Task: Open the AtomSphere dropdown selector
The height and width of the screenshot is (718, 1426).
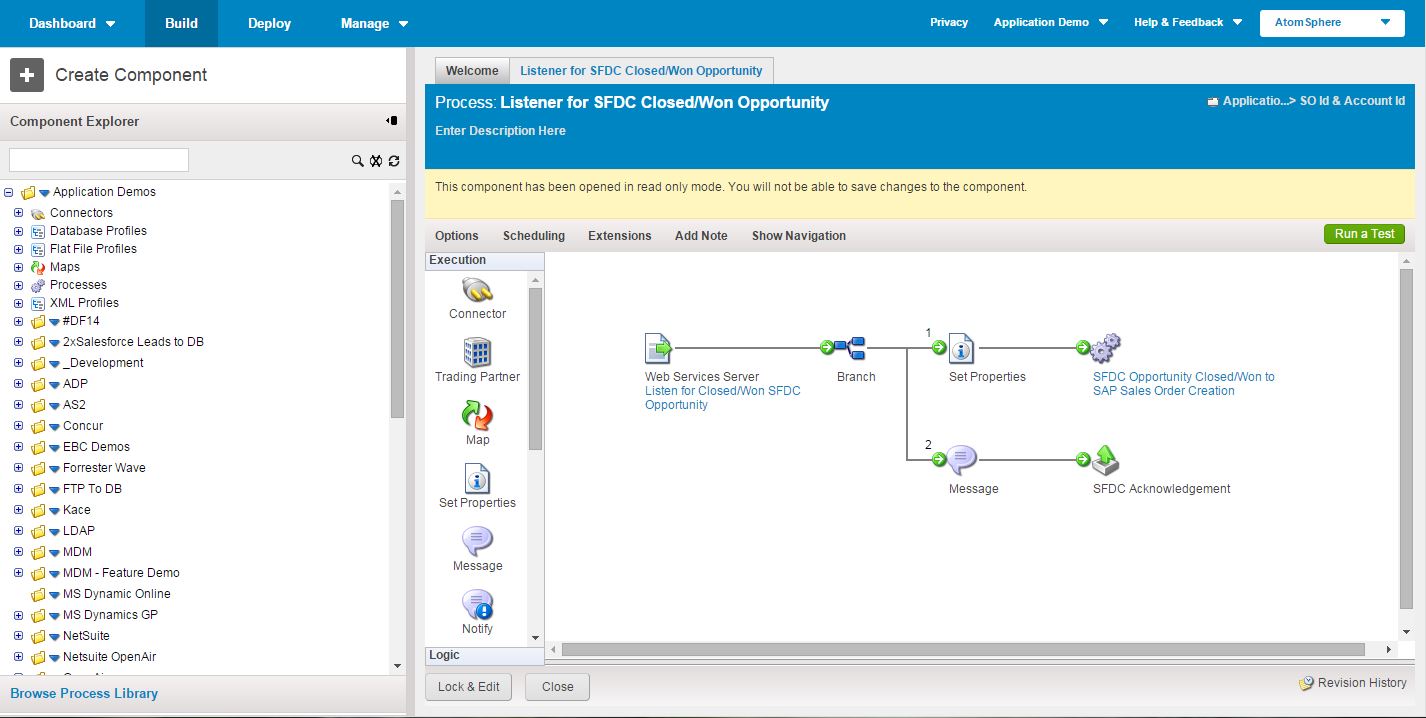Action: 1332,22
